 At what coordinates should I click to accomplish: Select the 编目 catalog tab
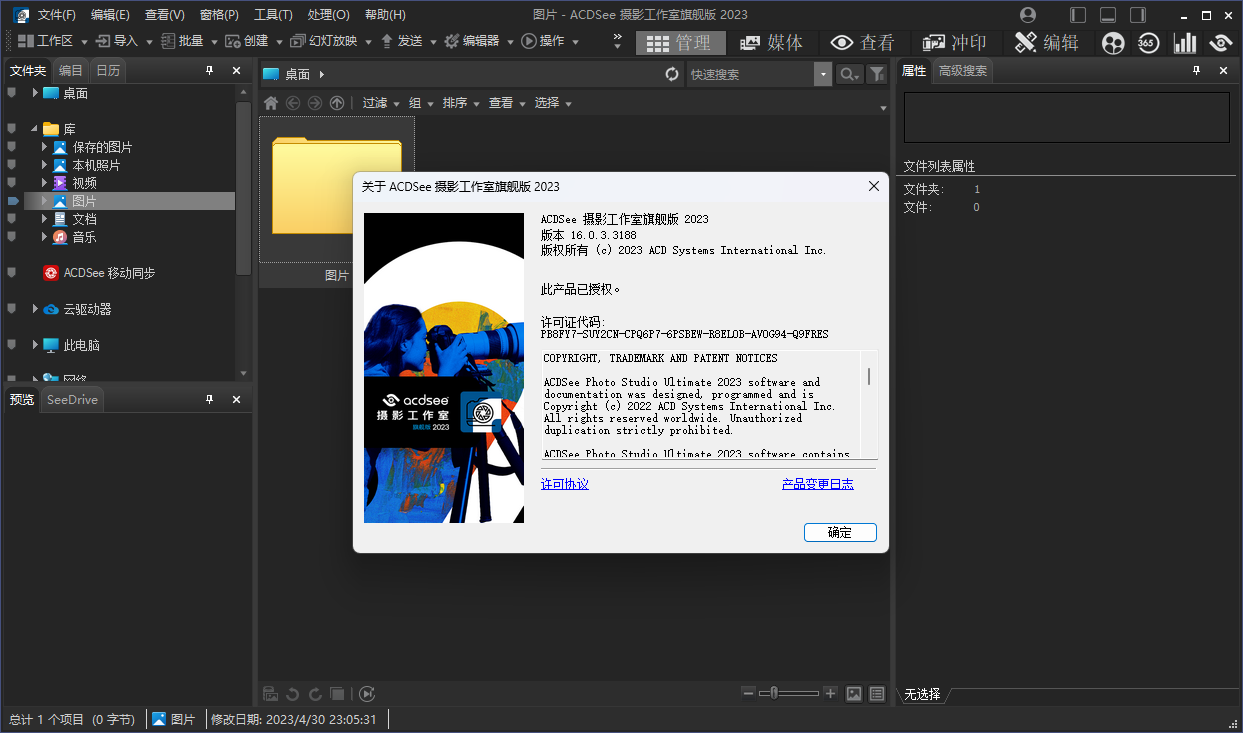point(71,70)
